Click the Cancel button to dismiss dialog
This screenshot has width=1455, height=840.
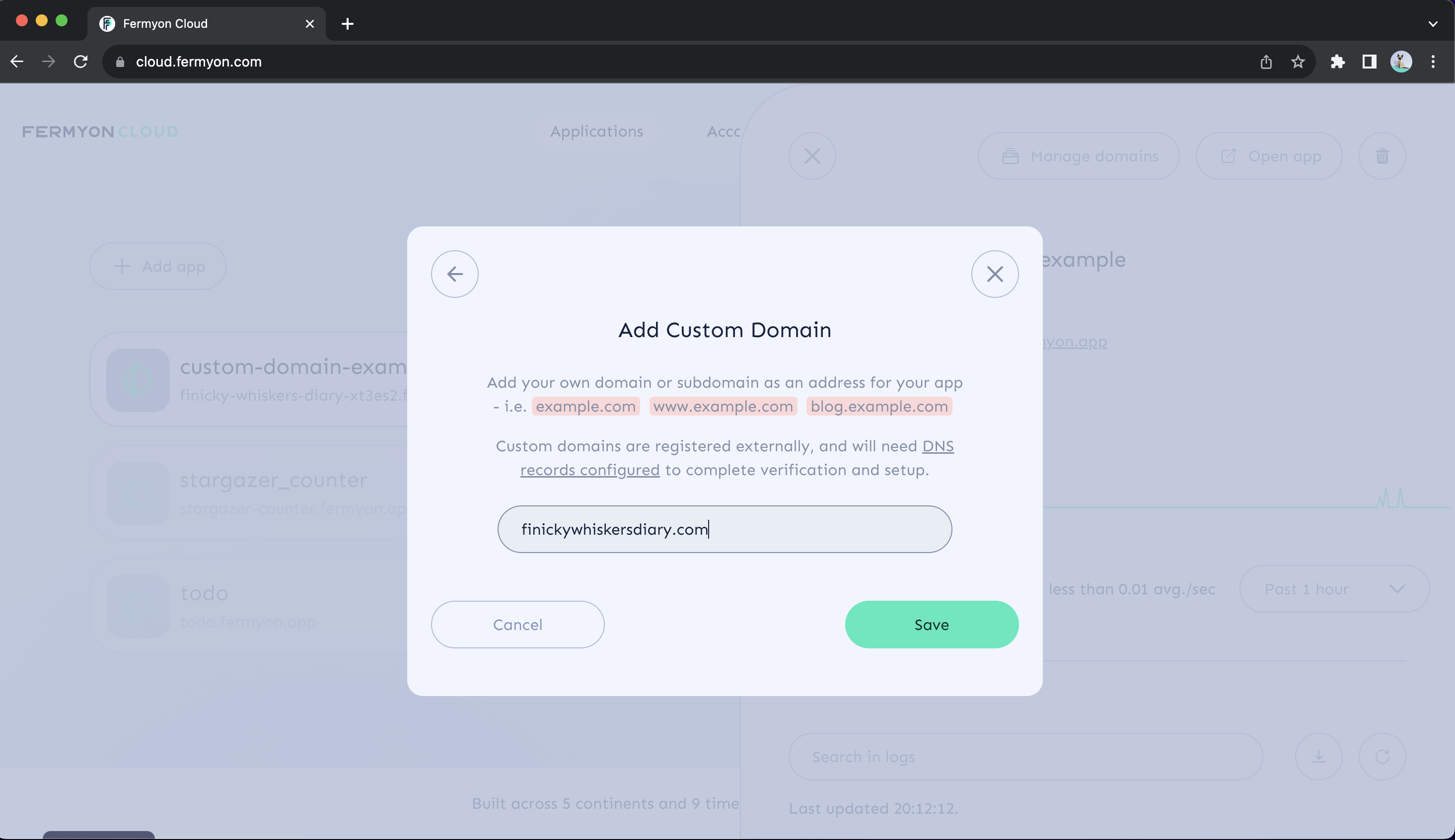click(518, 624)
